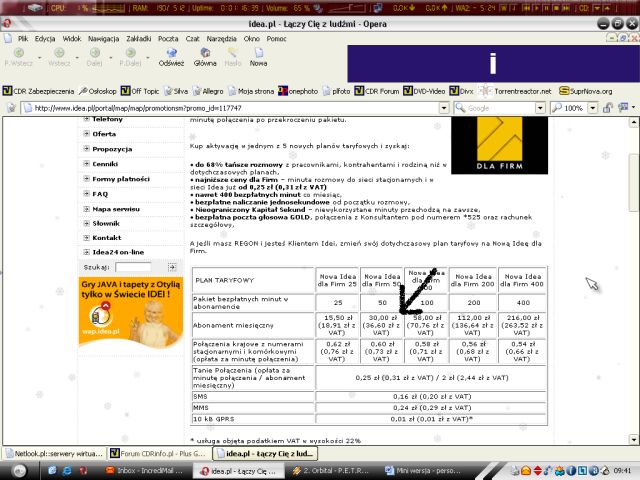The image size is (640, 480).
Task: Open the Dalej forward history dropdown arrow
Action: pos(111,58)
